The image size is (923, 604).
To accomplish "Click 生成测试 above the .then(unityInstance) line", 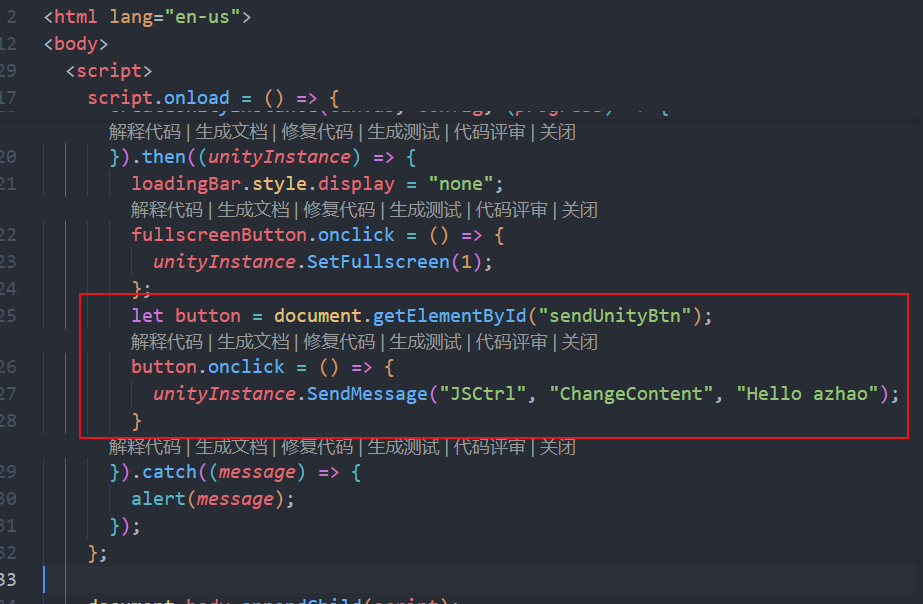I will 403,132.
